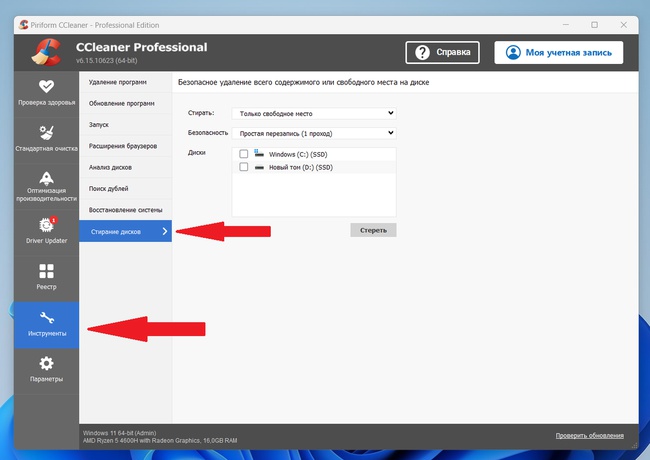Click Проверить обновления link
Image resolution: width=650 pixels, height=460 pixels.
click(589, 436)
